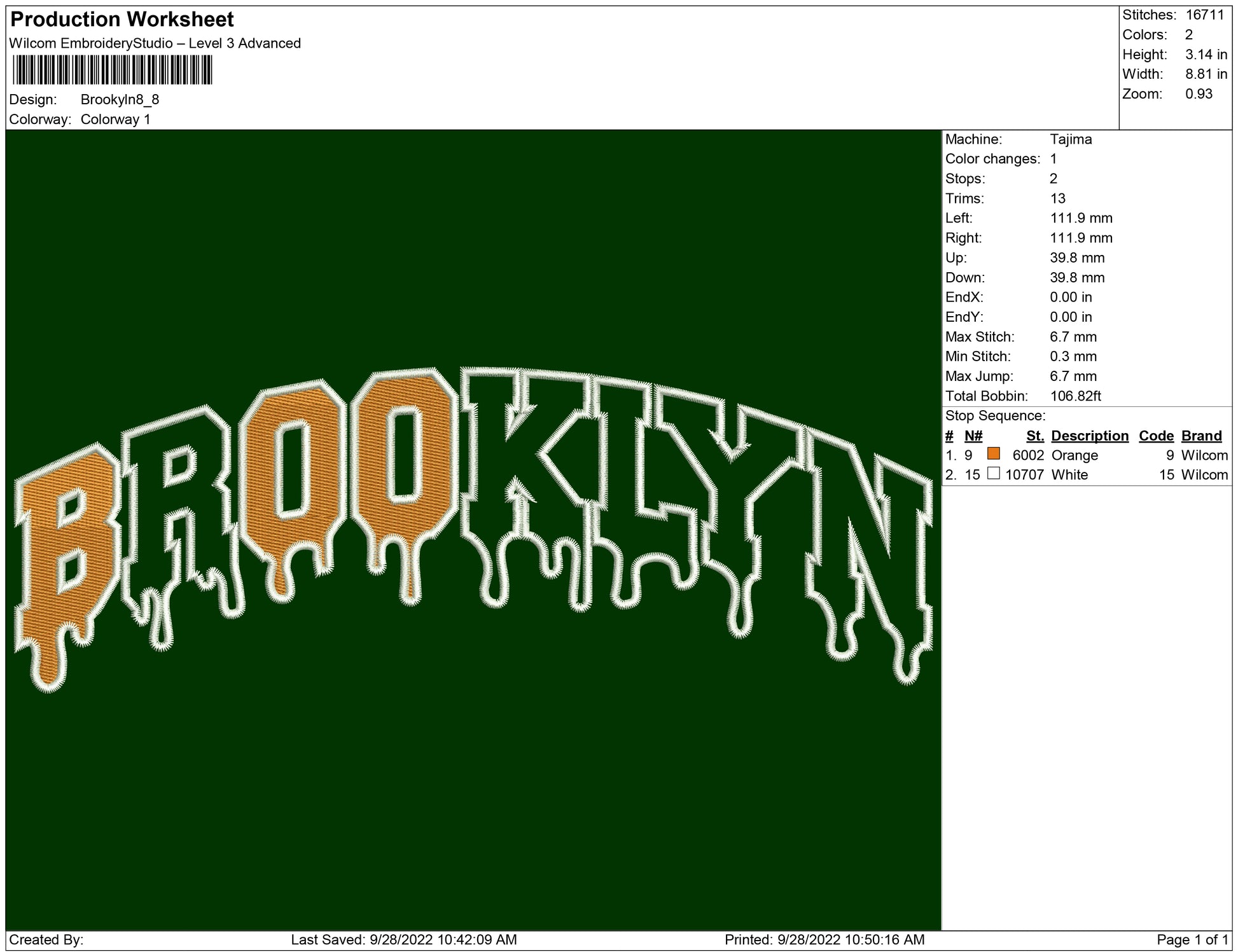Screen dimensions: 1238x952
Task: Select the Orange row in stop sequence
Action: coord(1075,455)
